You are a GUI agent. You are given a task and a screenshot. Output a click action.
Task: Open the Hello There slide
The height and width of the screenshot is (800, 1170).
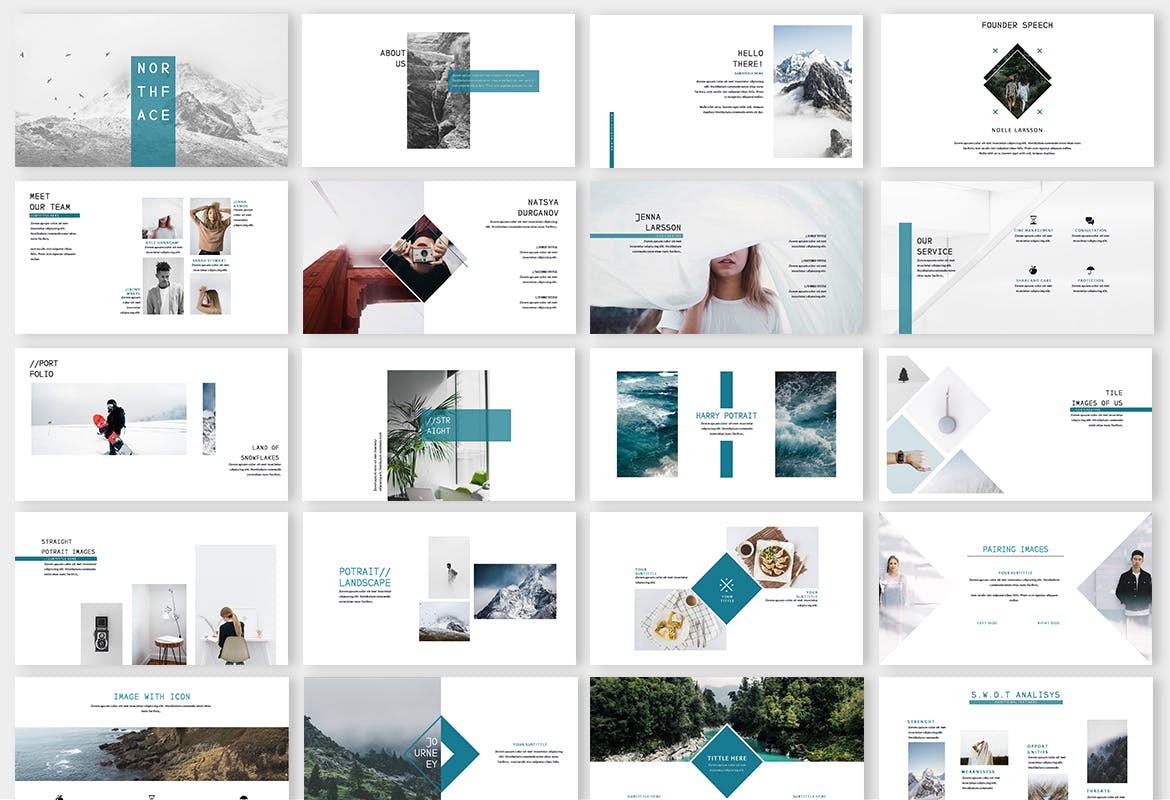tap(726, 90)
